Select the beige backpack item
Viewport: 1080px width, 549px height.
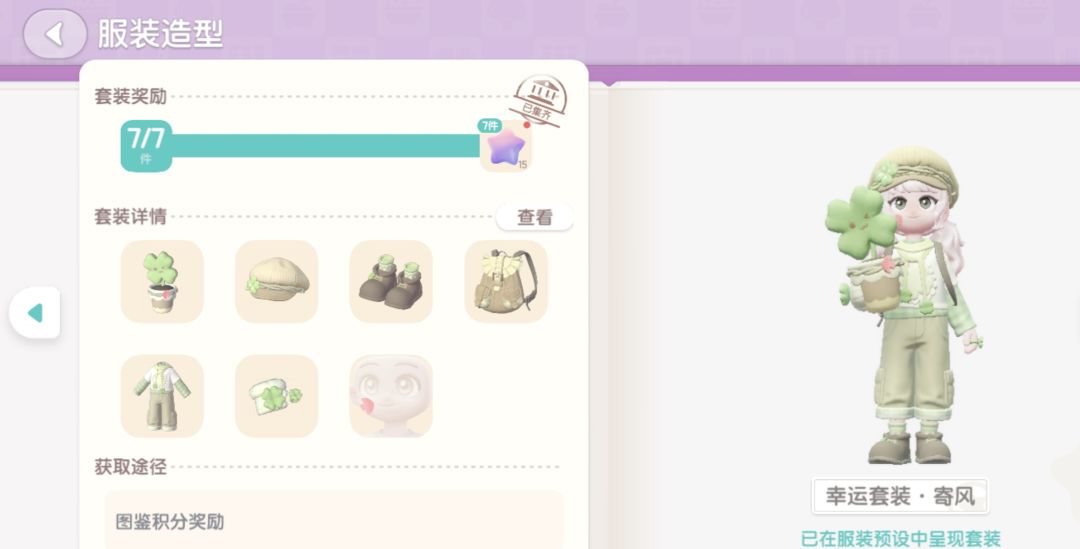506,281
